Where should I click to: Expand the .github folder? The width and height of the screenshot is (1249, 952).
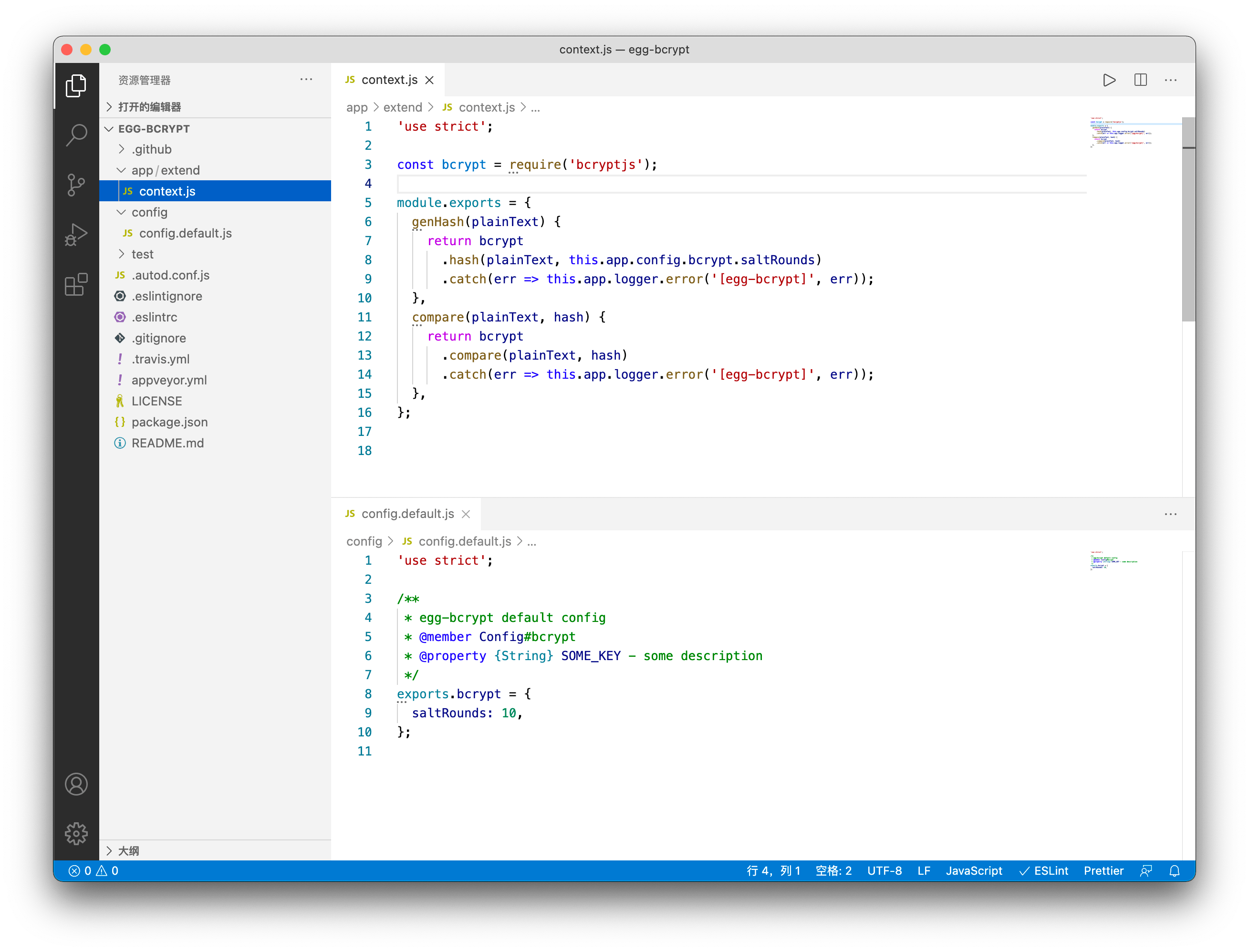click(x=215, y=149)
